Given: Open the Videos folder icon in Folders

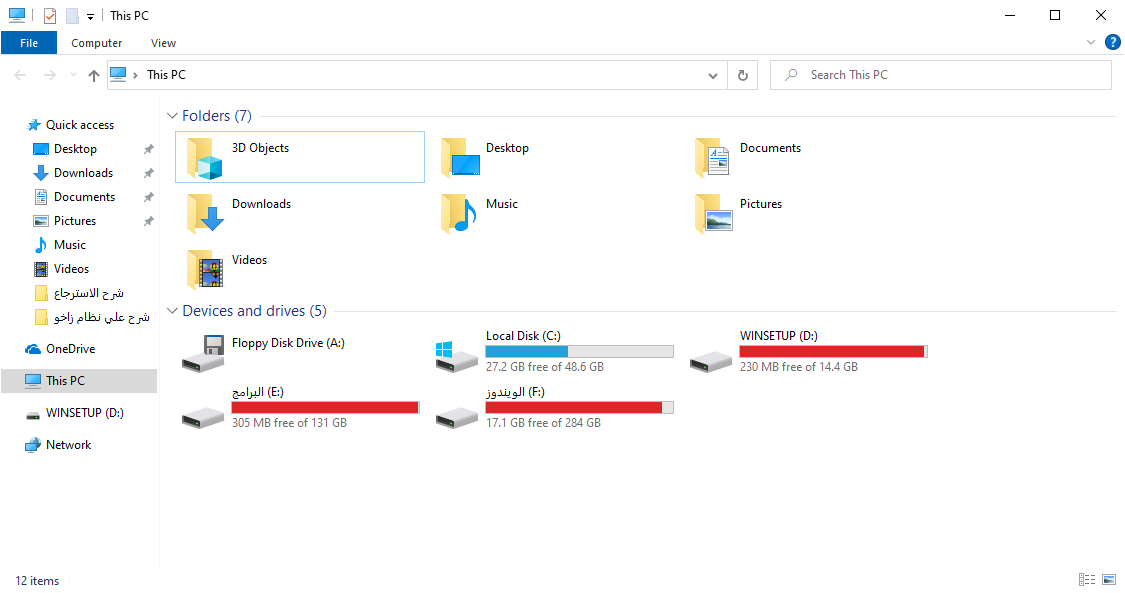Looking at the screenshot, I should pos(205,270).
